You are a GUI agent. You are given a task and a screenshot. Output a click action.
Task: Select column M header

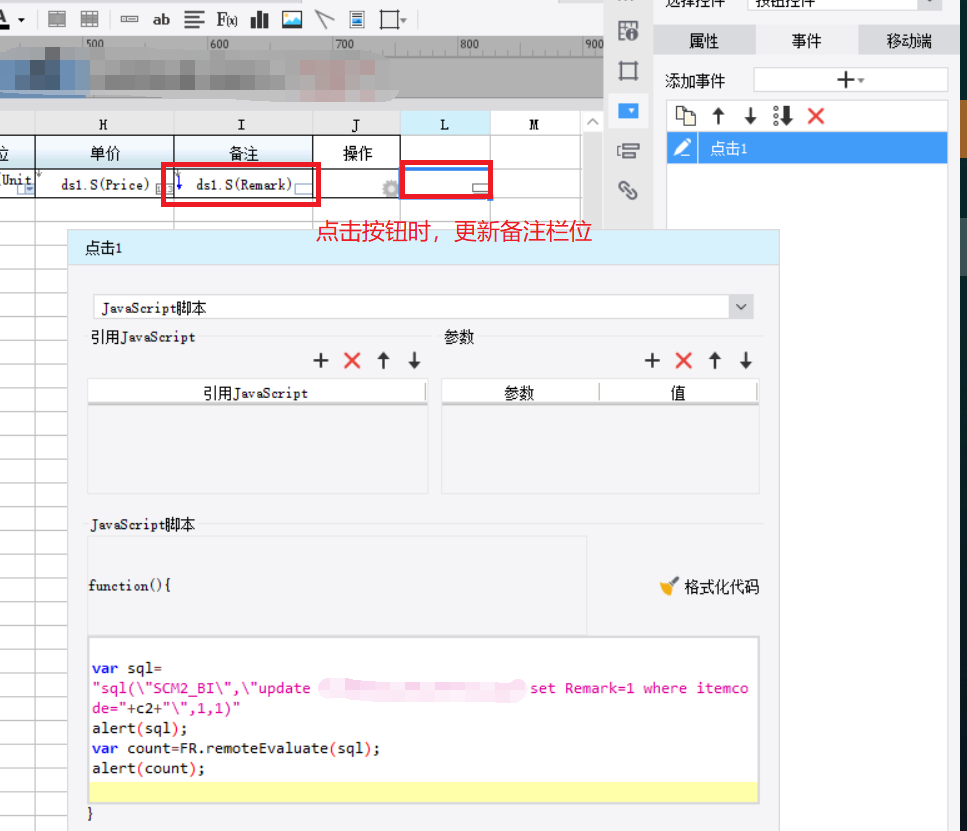(x=534, y=124)
